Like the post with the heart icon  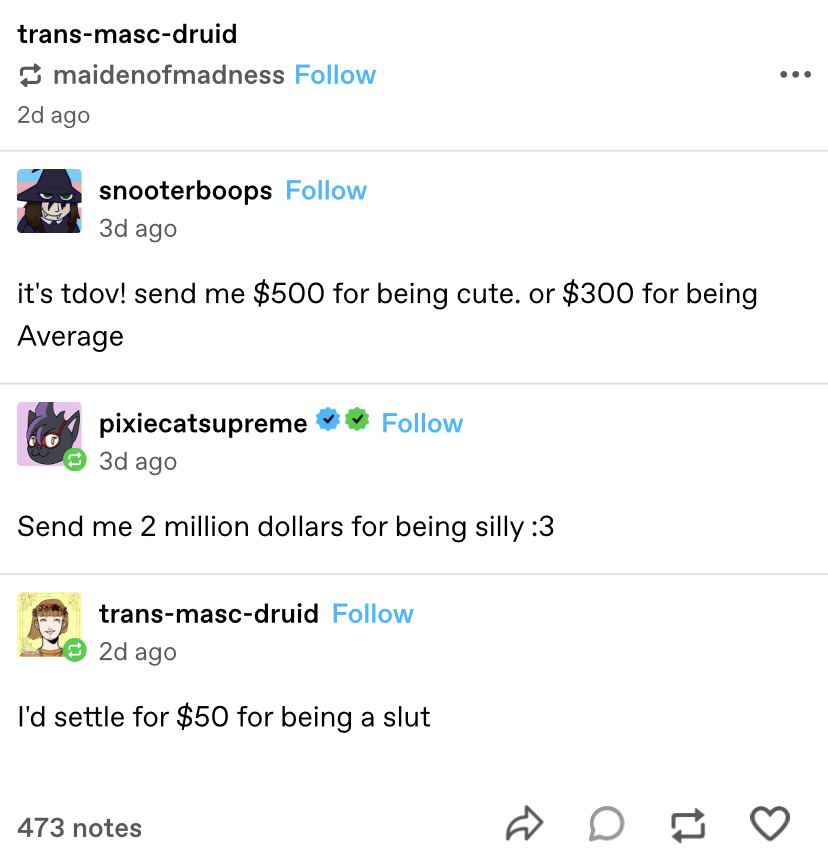pyautogui.click(x=769, y=823)
